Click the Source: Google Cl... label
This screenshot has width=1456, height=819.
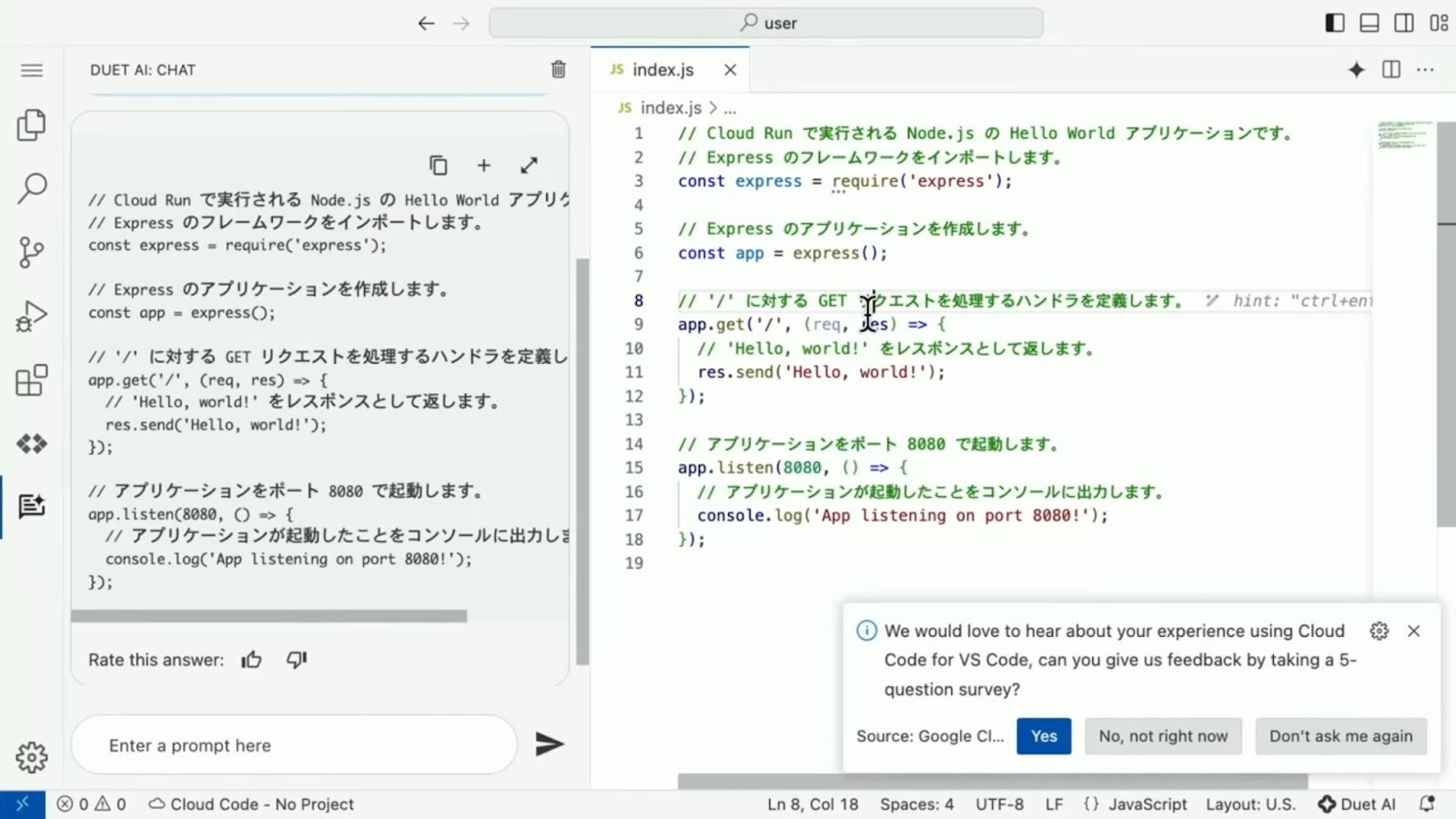(930, 736)
